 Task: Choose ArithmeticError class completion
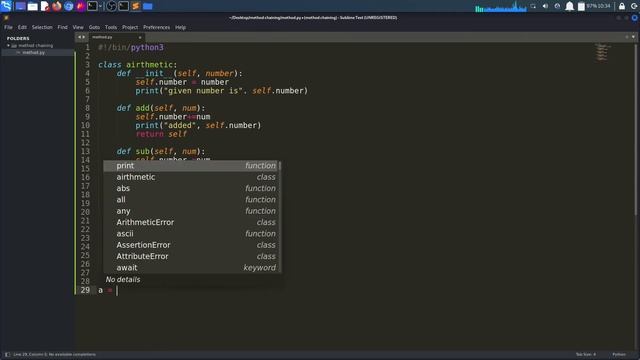(x=191, y=222)
